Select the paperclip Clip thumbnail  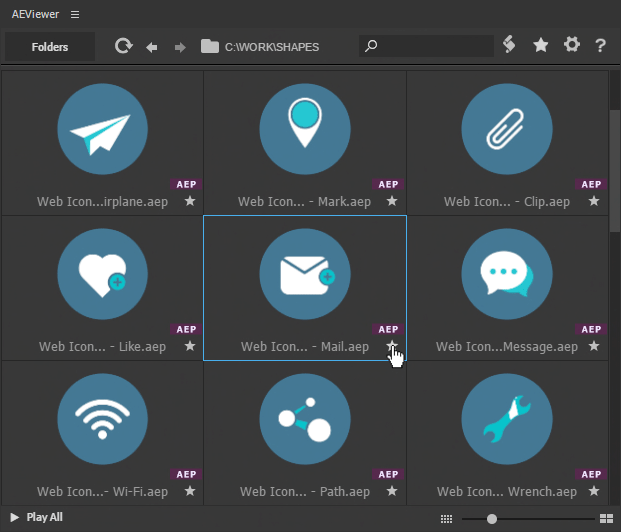click(507, 129)
